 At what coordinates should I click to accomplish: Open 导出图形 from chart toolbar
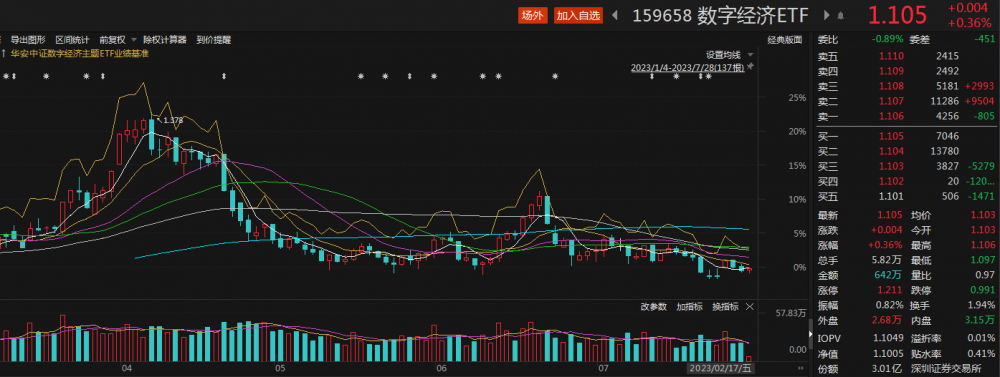(28, 40)
